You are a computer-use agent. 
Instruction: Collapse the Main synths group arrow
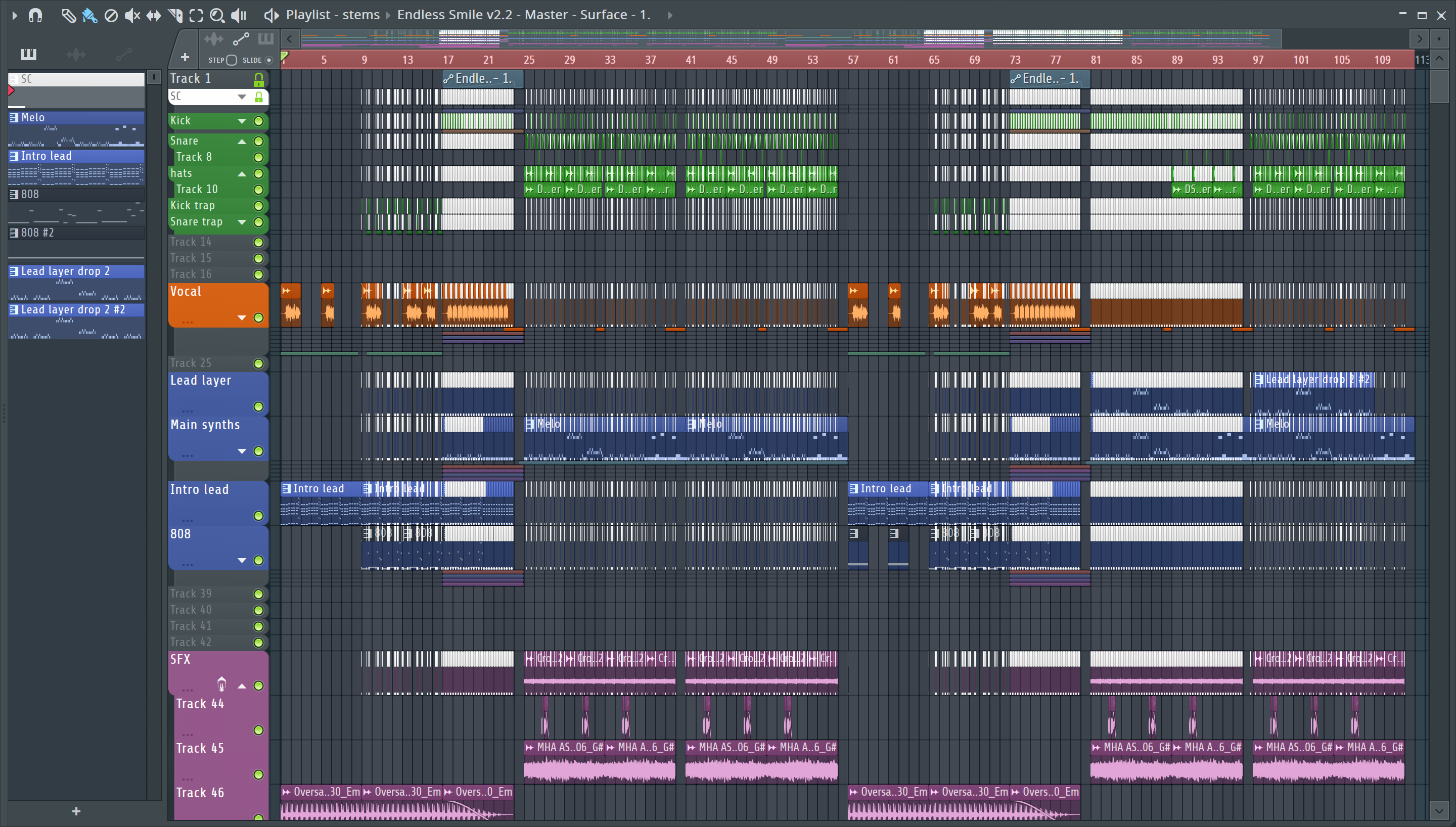coord(242,451)
